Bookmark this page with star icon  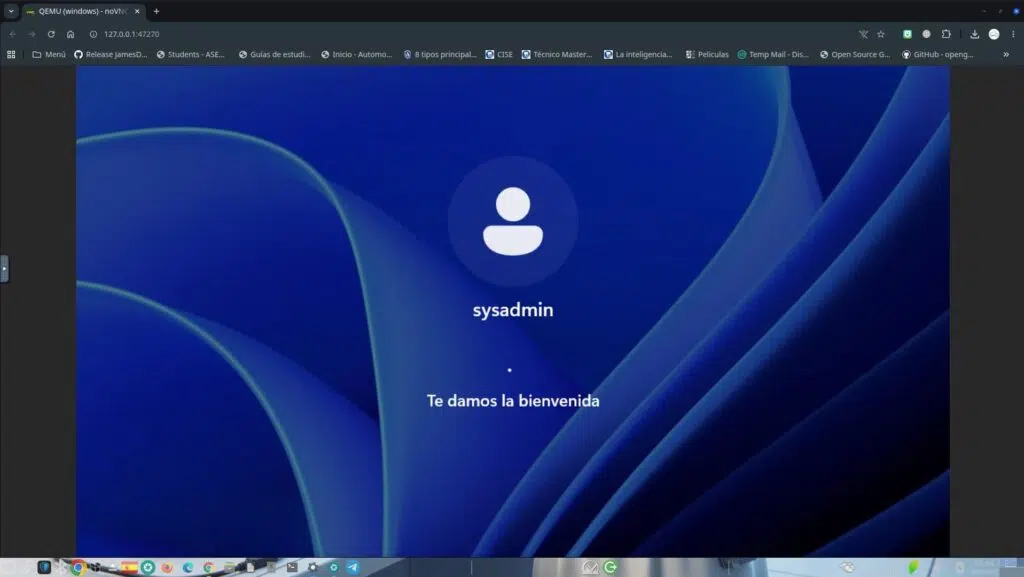pos(881,34)
